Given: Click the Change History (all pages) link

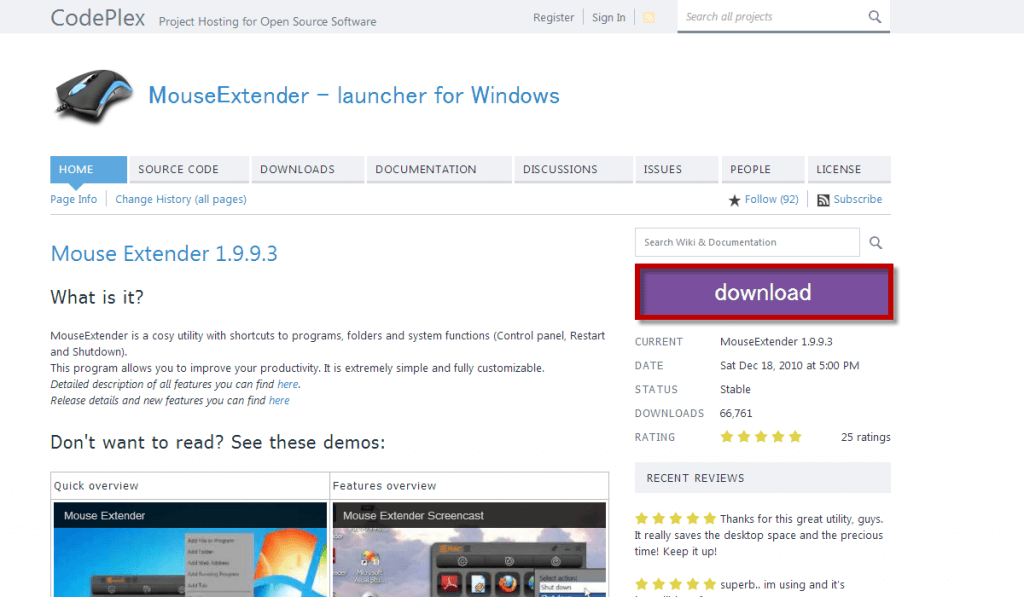Looking at the screenshot, I should click(181, 199).
